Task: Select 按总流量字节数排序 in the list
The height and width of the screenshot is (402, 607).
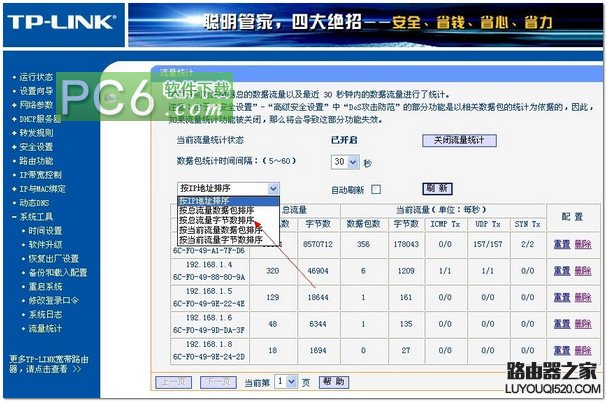Action: point(228,220)
